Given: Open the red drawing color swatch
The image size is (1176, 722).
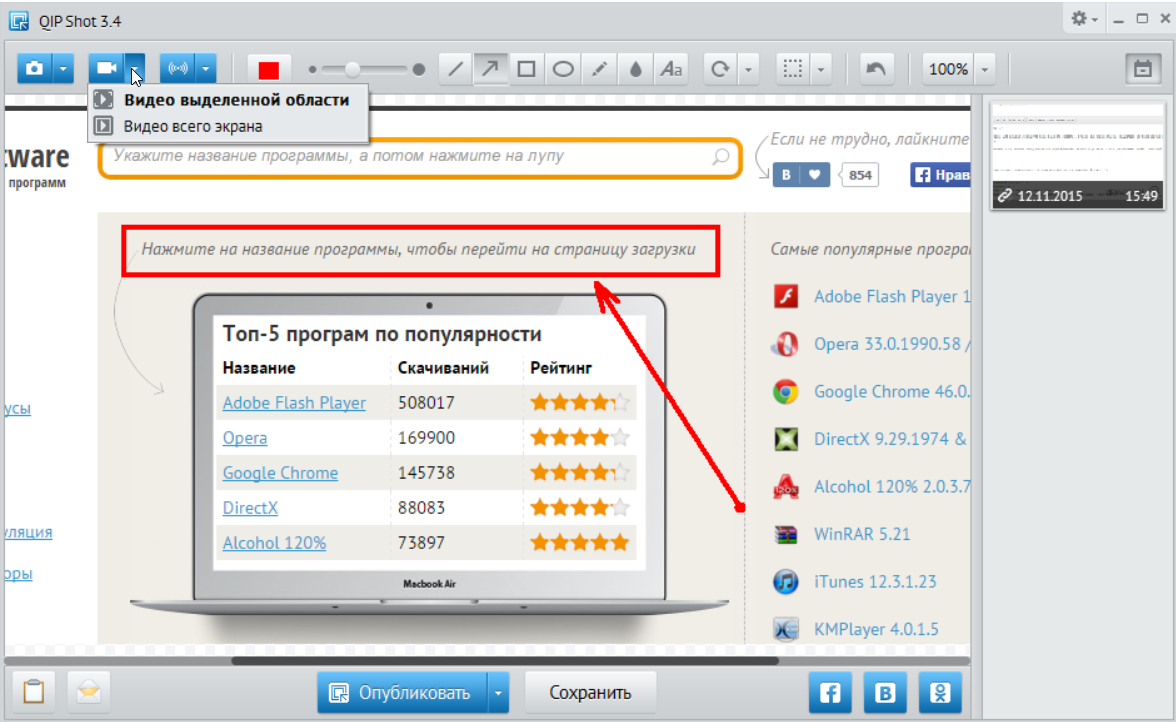Looking at the screenshot, I should coord(268,70).
